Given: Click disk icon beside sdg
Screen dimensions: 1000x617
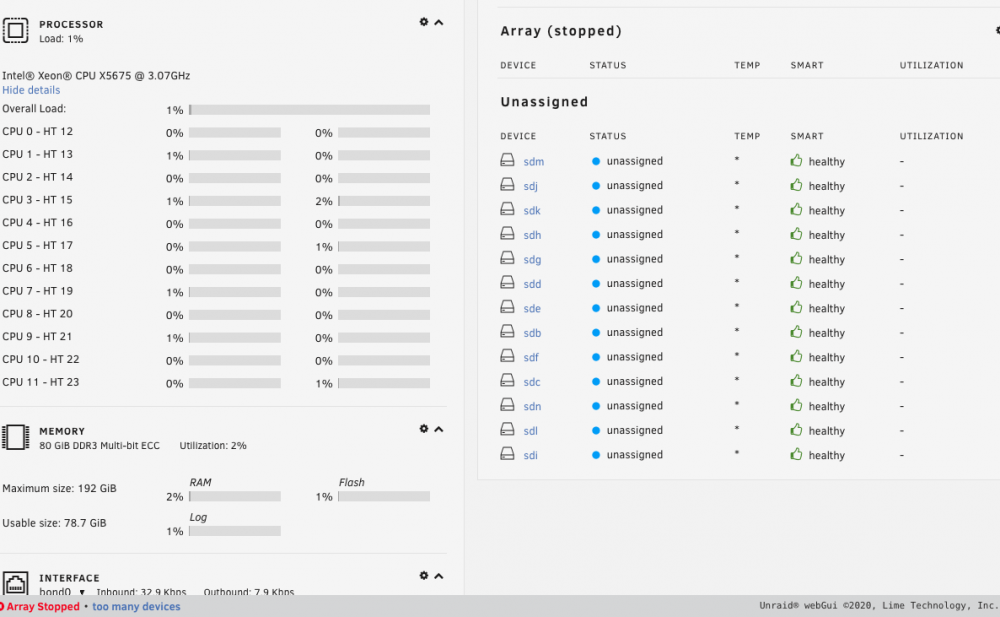Looking at the screenshot, I should (507, 257).
